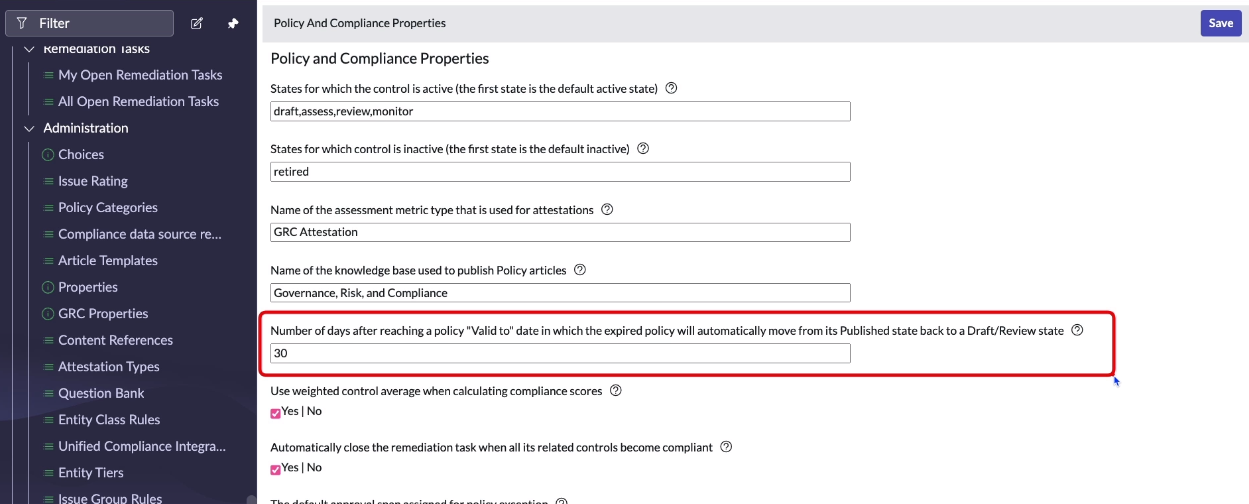Click help icon for weighted control average

(616, 390)
